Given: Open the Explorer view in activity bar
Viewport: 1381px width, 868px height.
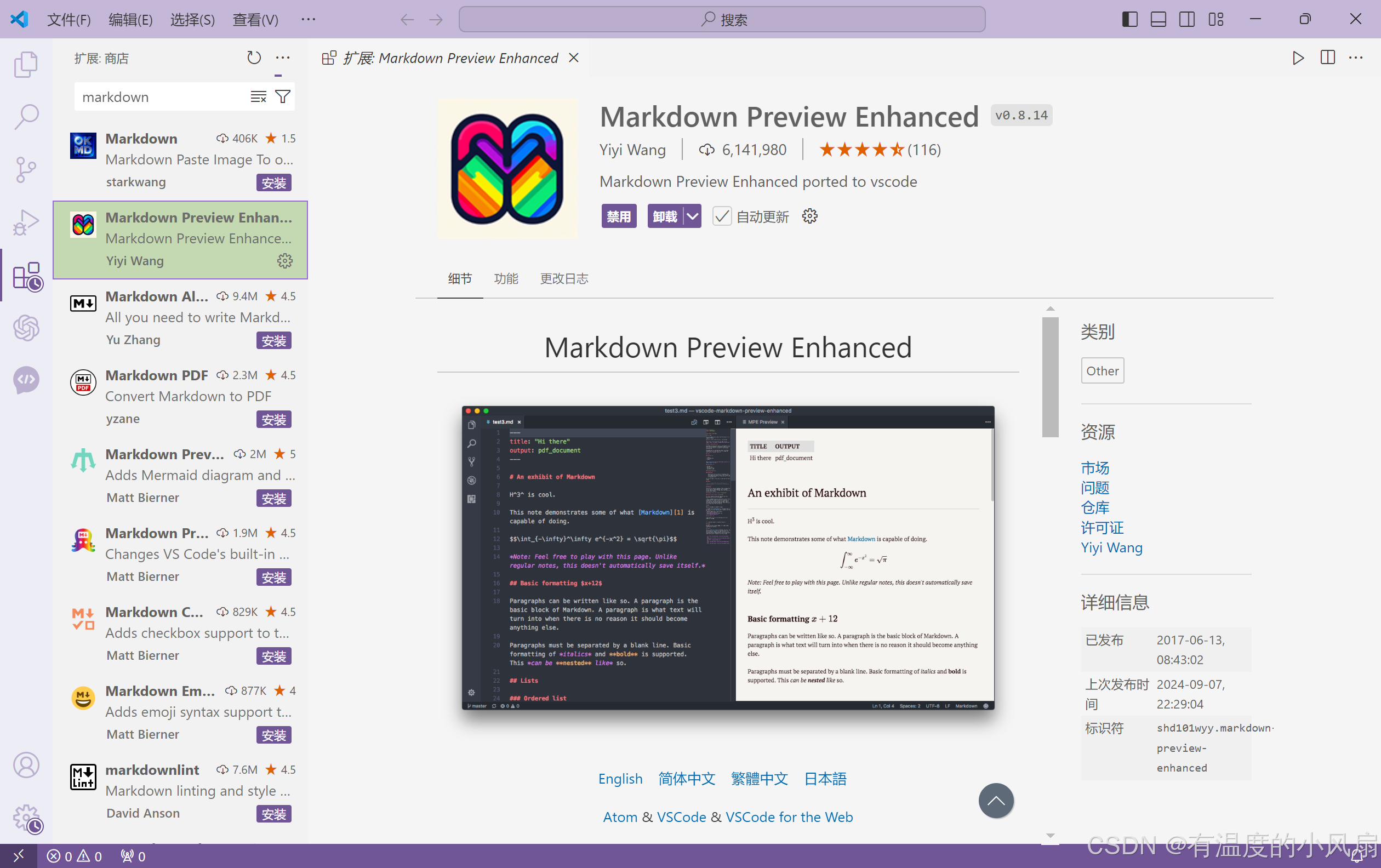Looking at the screenshot, I should click(x=26, y=64).
